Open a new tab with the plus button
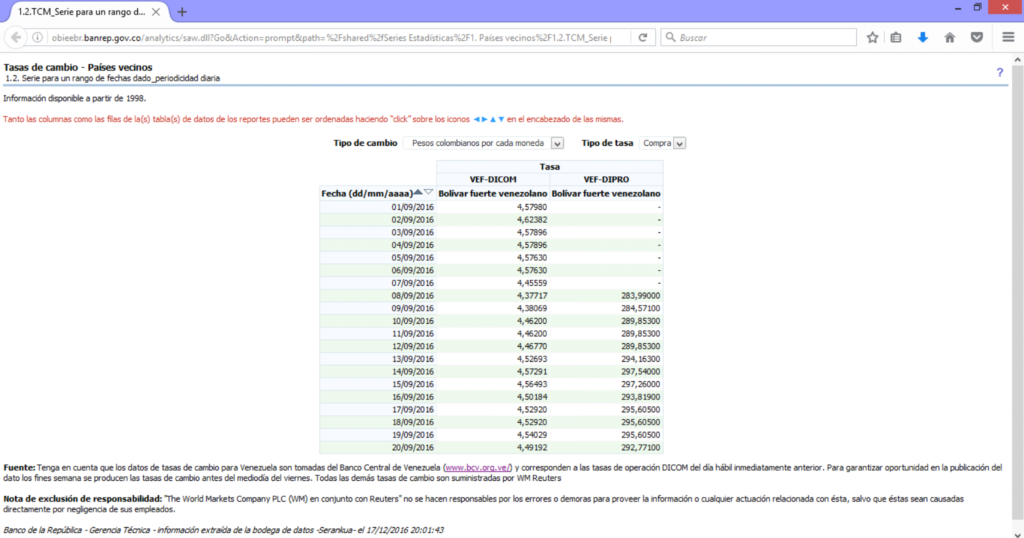Screen dimensions: 1024x538 point(182,11)
